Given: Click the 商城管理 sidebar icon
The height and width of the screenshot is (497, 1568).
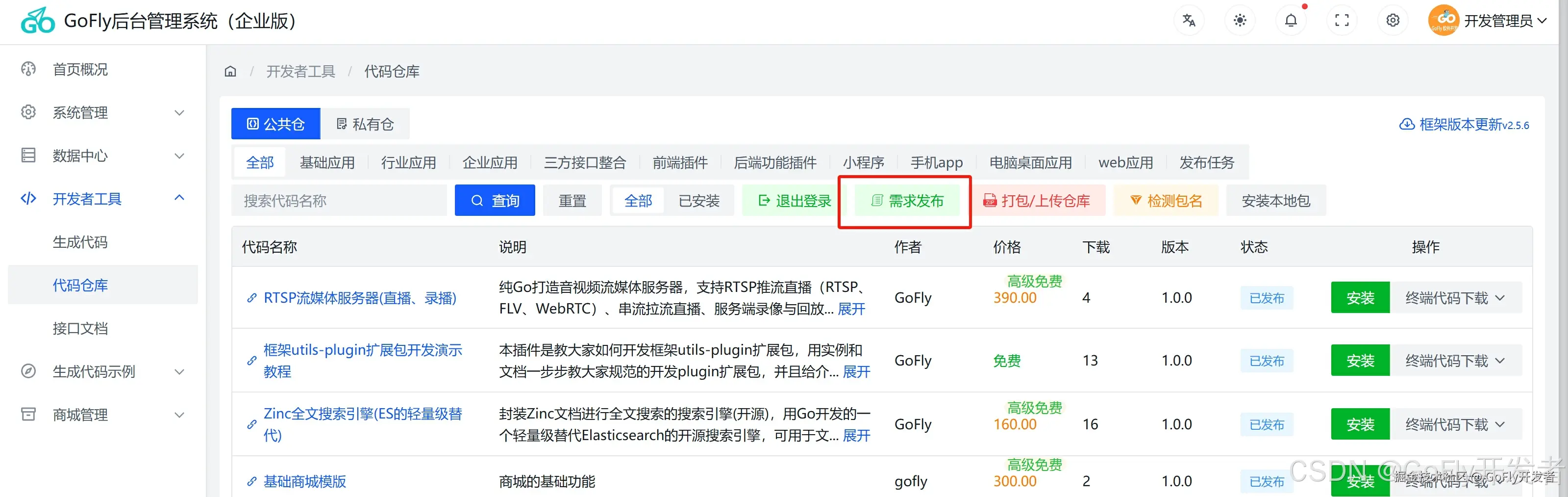Looking at the screenshot, I should pyautogui.click(x=28, y=414).
